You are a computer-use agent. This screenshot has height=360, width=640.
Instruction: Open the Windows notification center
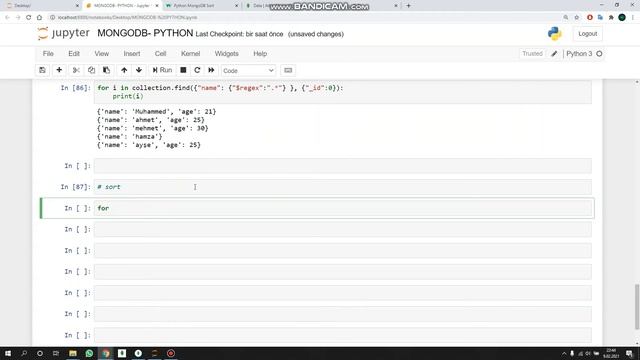coord(629,353)
